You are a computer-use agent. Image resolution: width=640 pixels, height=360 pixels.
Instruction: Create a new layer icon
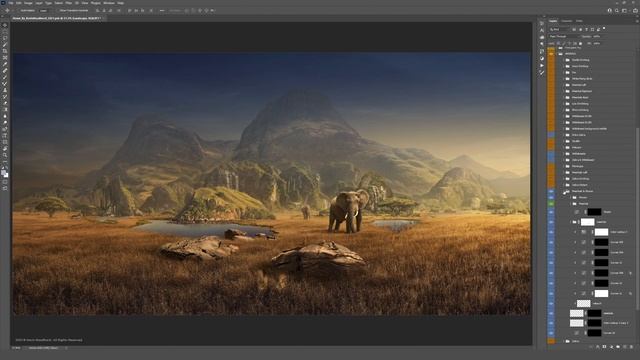(625, 347)
